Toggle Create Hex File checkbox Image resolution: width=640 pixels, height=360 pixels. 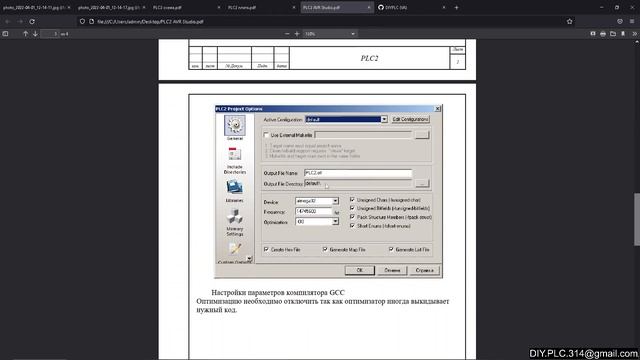point(266,249)
